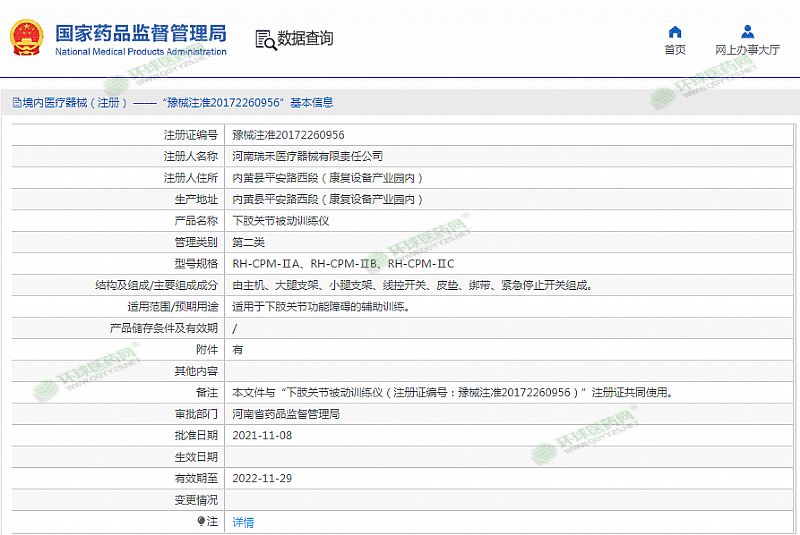Click registration number 豫械注准20172260956 in table
This screenshot has height=535, width=800.
[288, 135]
